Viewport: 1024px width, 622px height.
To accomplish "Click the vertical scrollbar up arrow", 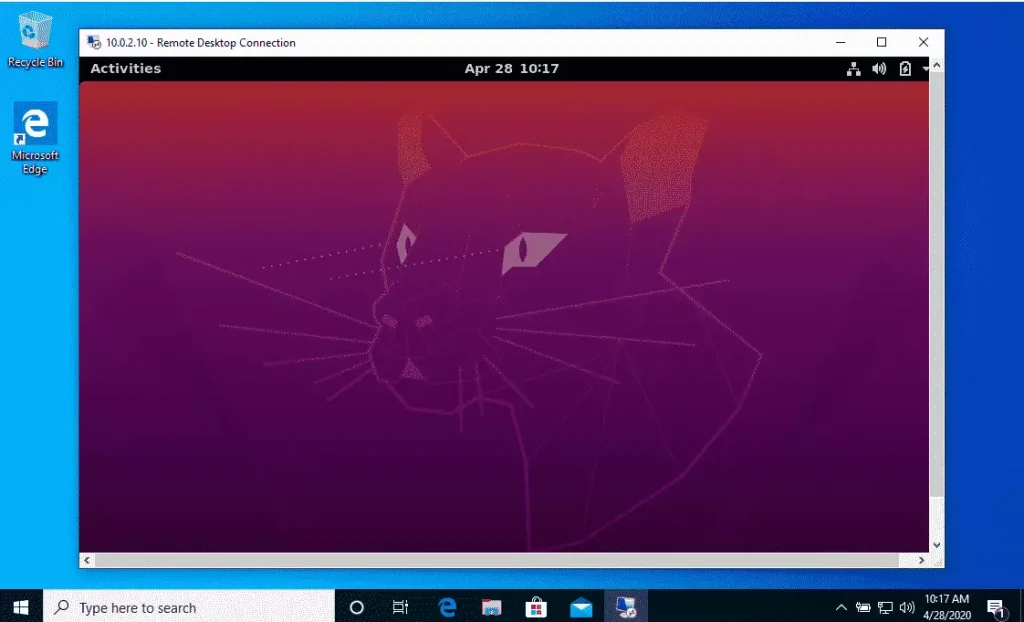I will click(936, 65).
